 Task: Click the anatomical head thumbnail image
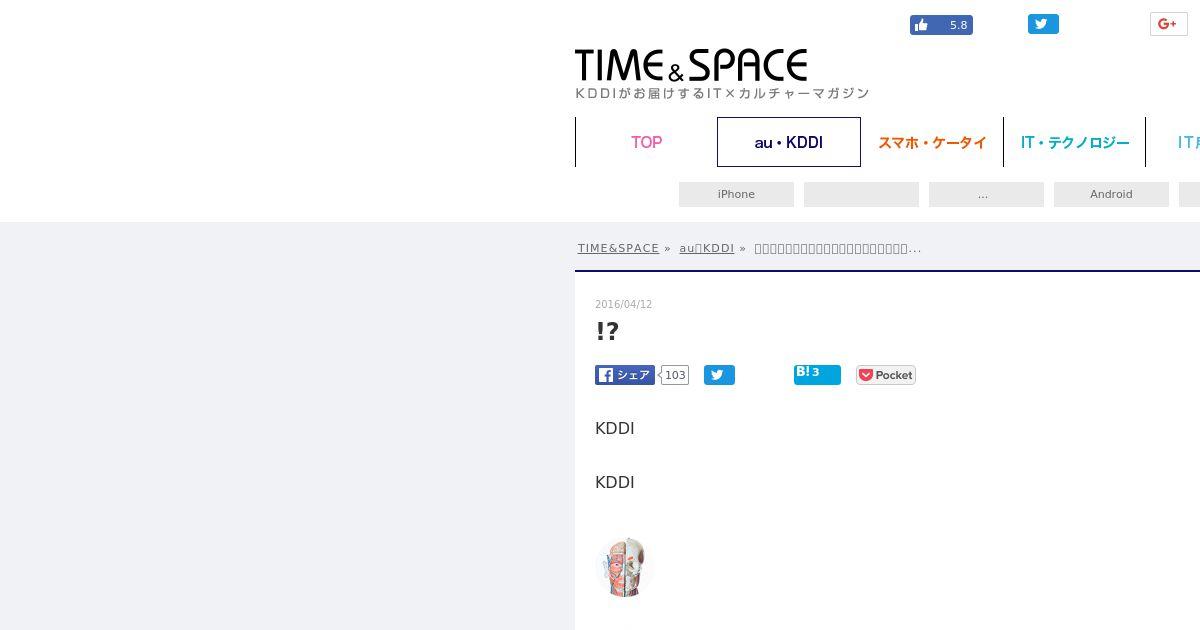tap(624, 567)
